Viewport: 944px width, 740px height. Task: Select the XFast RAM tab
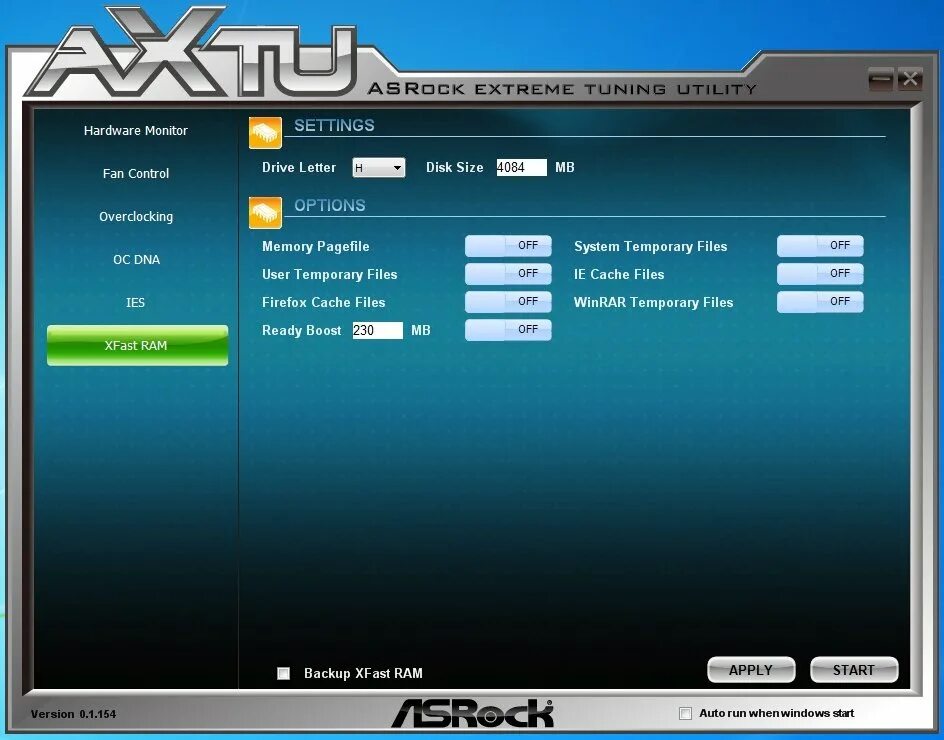[137, 346]
